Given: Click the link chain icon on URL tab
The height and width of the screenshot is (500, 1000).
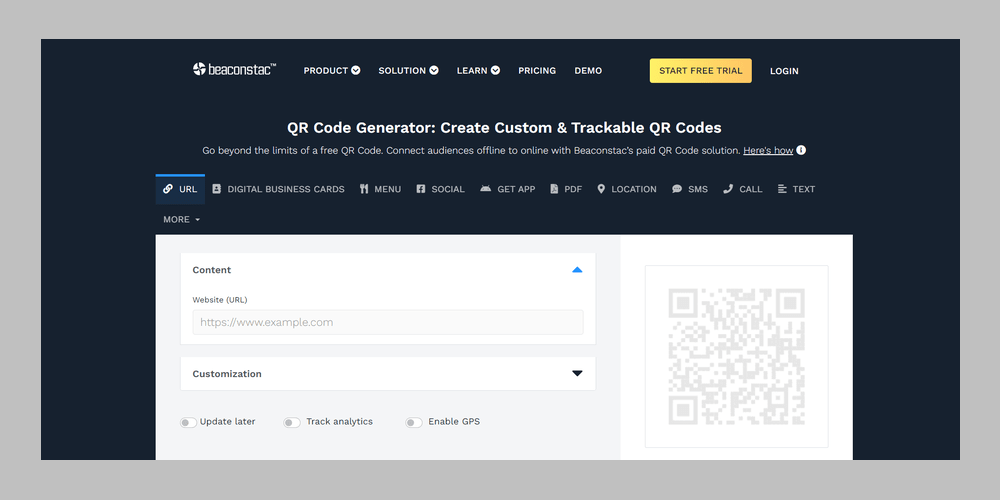Looking at the screenshot, I should click(x=168, y=189).
